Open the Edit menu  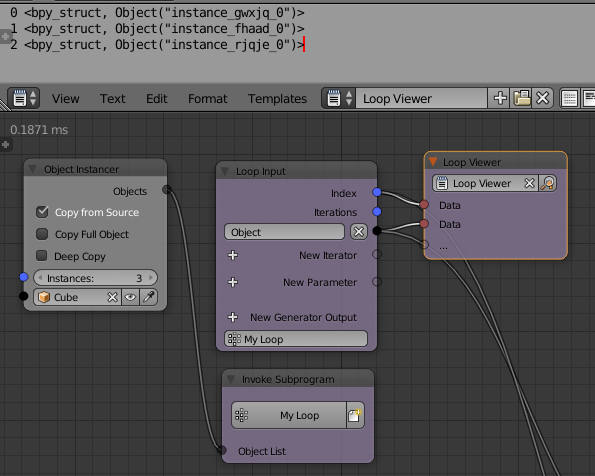coord(156,99)
